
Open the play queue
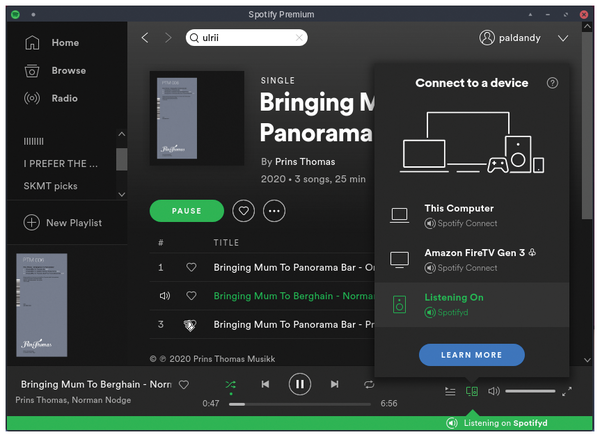[450, 391]
